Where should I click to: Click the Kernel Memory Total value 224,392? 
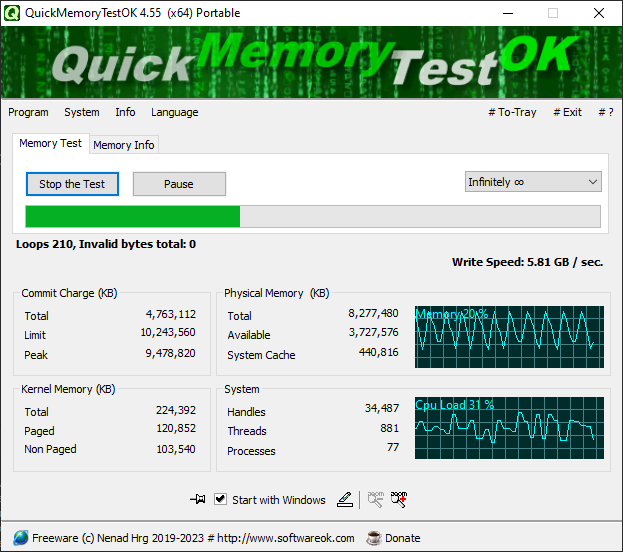point(176,410)
